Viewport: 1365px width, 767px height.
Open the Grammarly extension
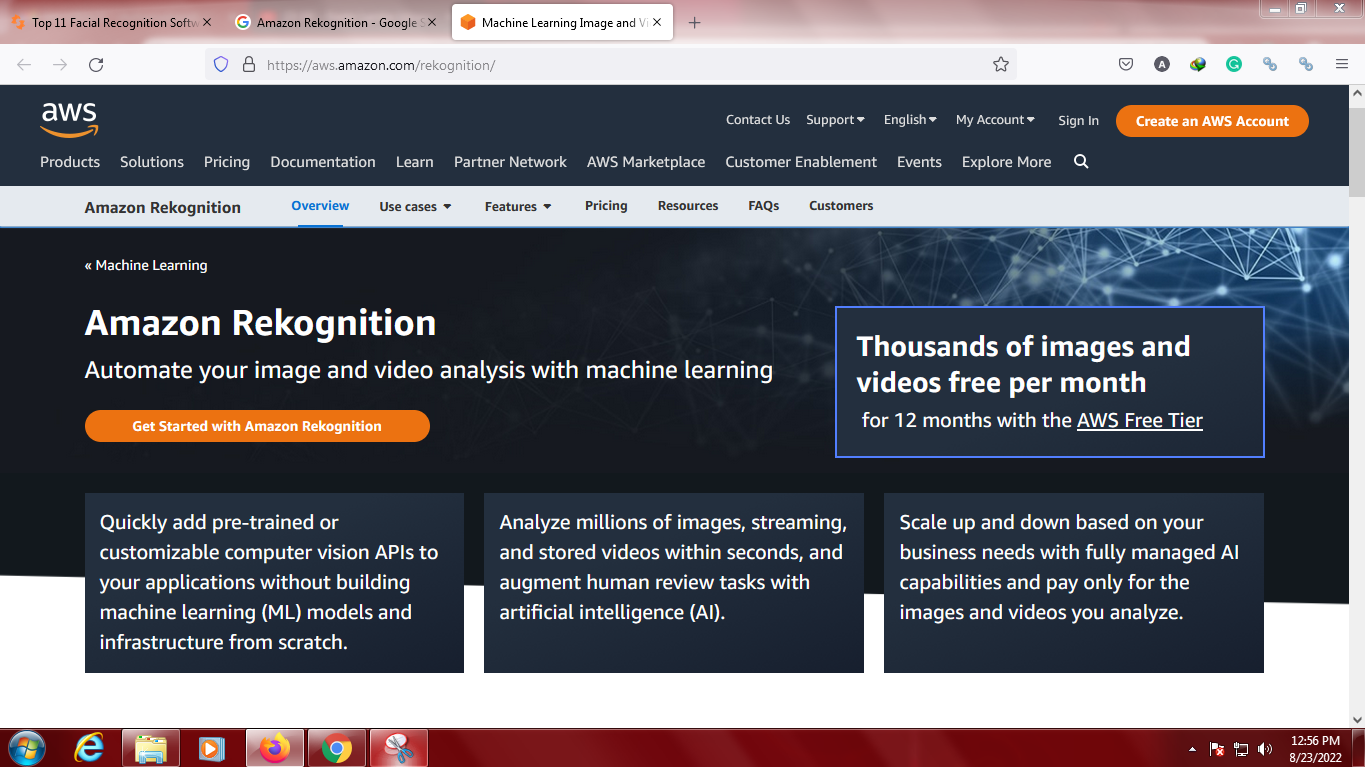coord(1234,64)
